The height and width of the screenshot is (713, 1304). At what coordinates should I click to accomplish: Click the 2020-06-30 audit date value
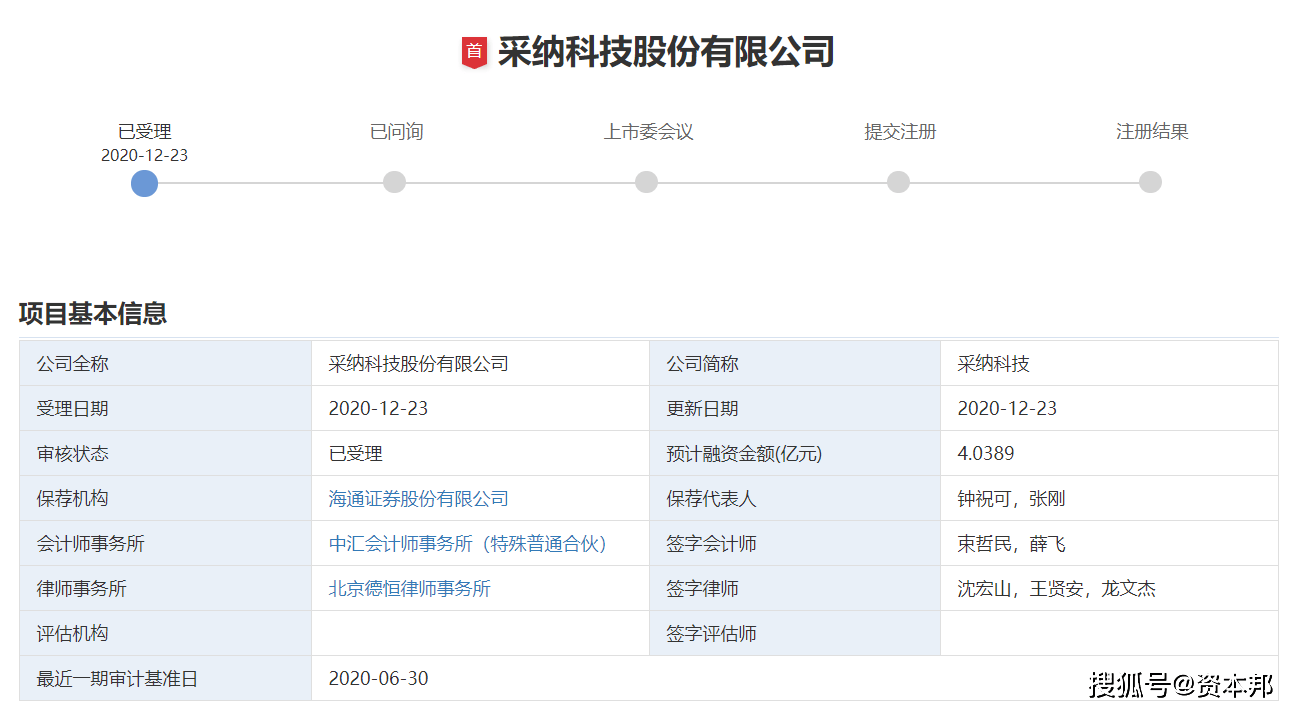pyautogui.click(x=378, y=679)
